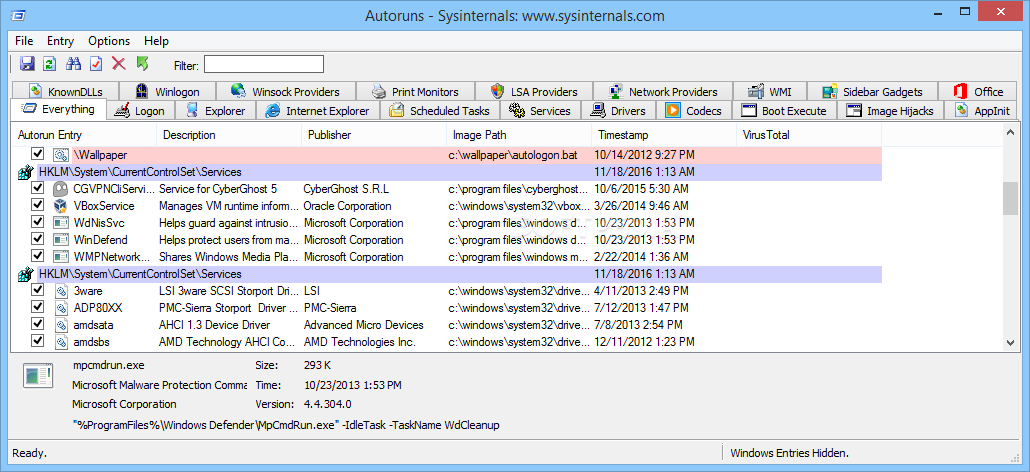This screenshot has height=472, width=1030.
Task: Click the VBoxService cube icon
Action: coord(60,206)
